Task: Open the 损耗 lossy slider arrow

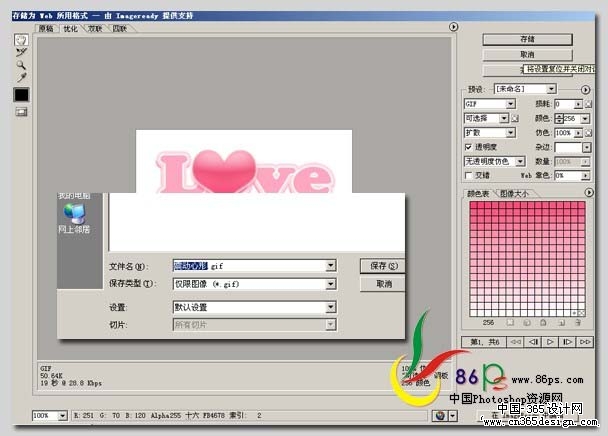Action: (578, 104)
